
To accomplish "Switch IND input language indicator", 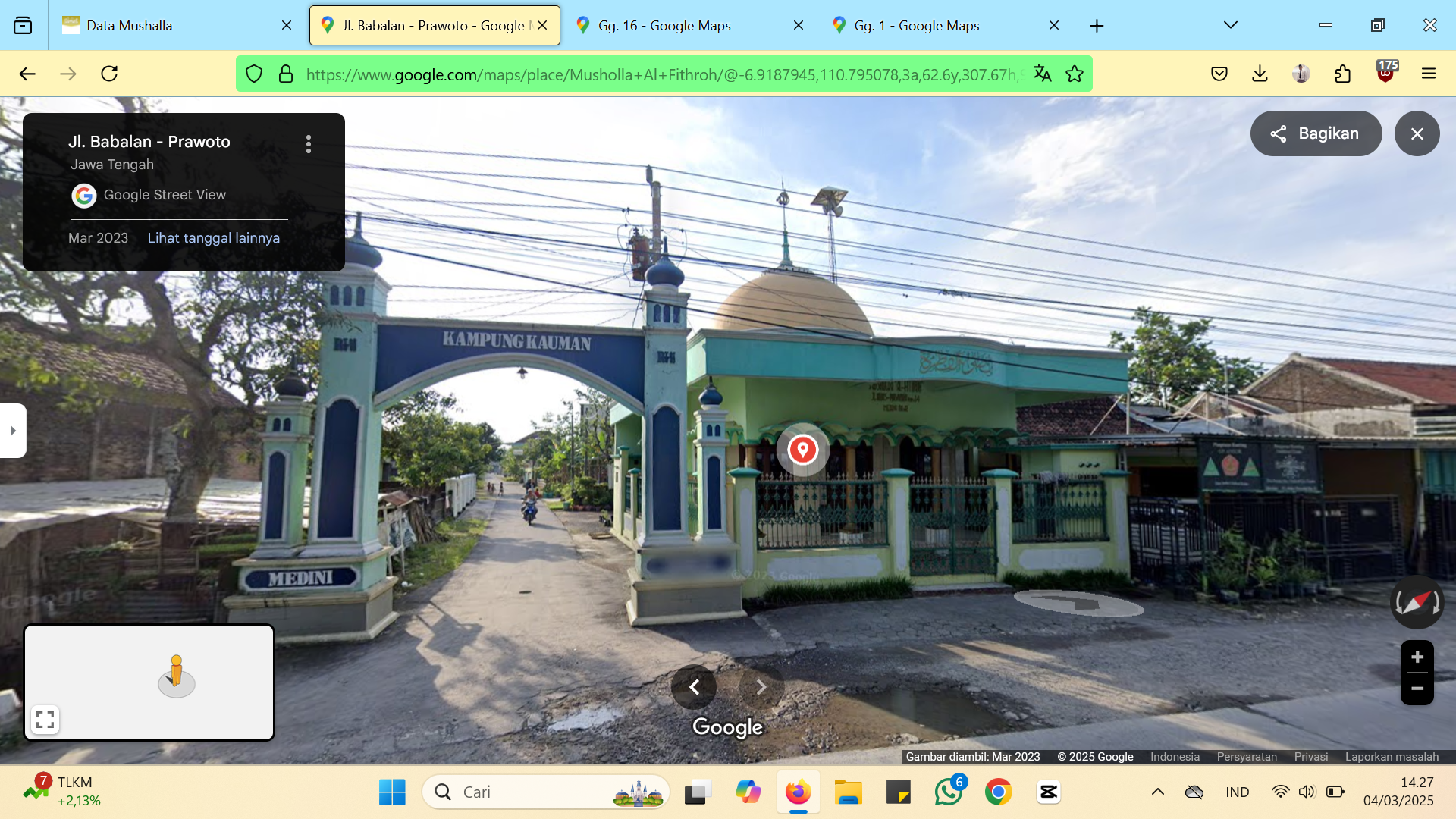I will pos(1238,792).
